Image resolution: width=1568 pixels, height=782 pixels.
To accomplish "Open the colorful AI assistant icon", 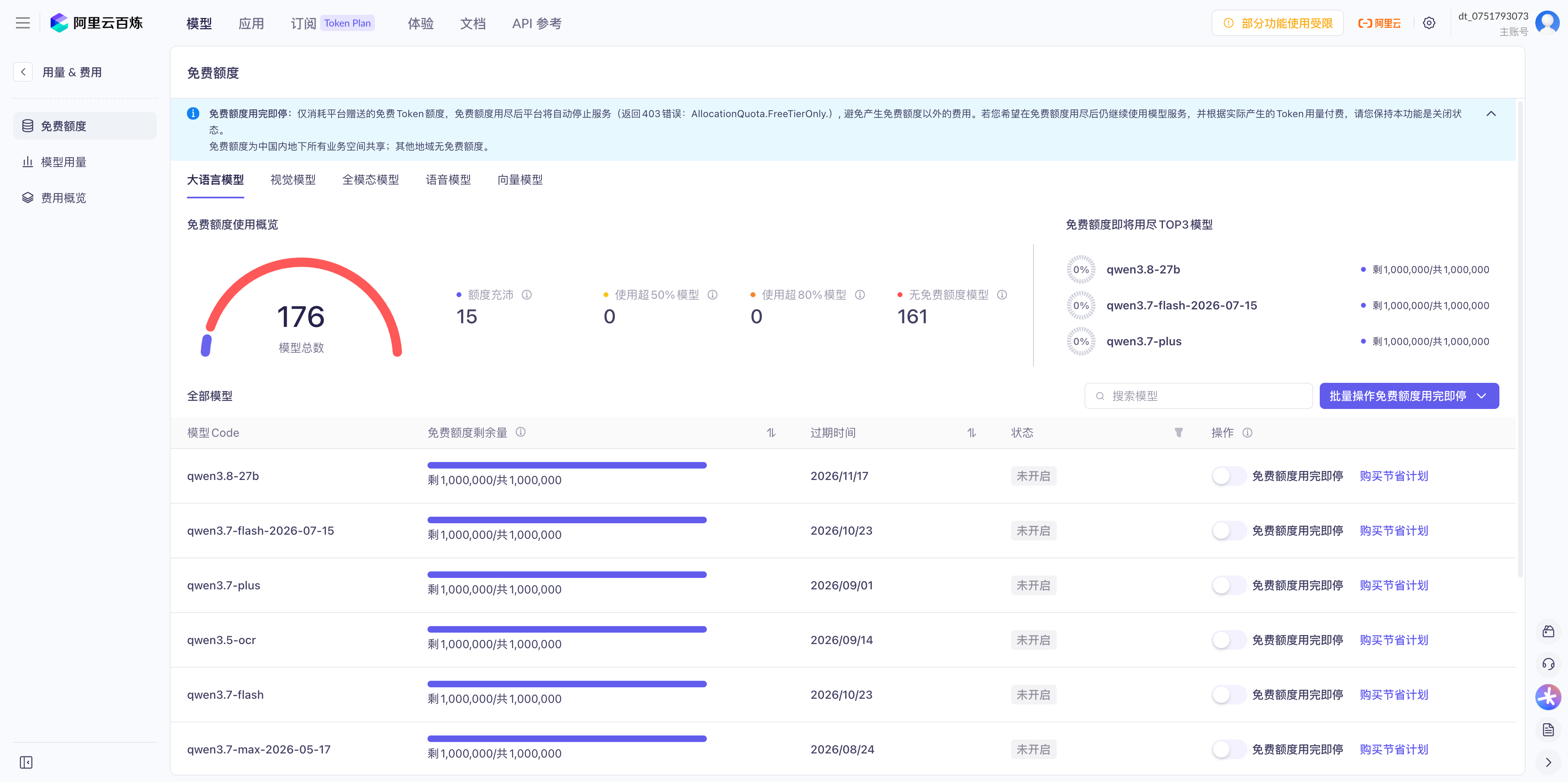I will [x=1548, y=698].
